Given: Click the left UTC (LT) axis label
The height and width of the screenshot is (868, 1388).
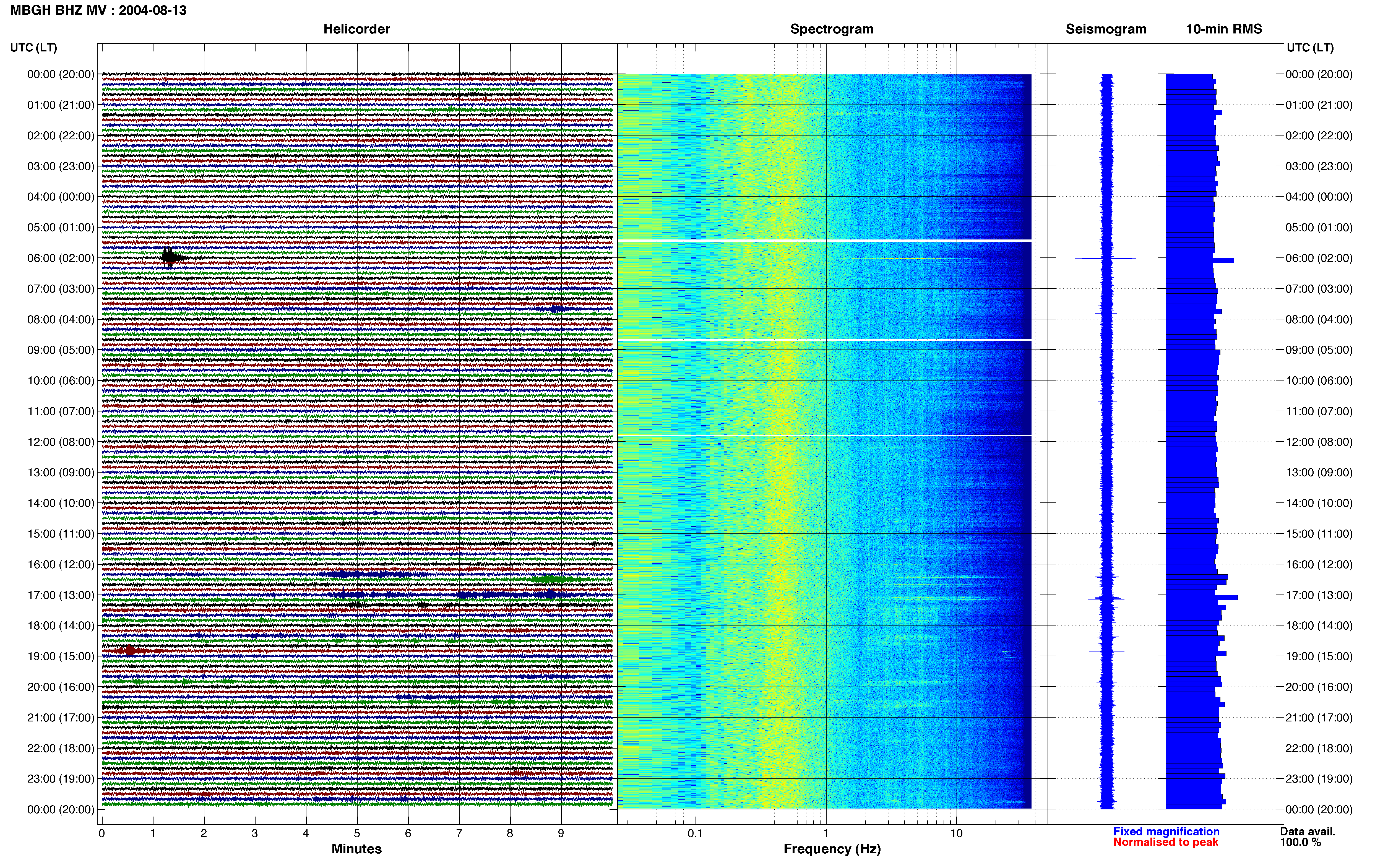Looking at the screenshot, I should (33, 48).
